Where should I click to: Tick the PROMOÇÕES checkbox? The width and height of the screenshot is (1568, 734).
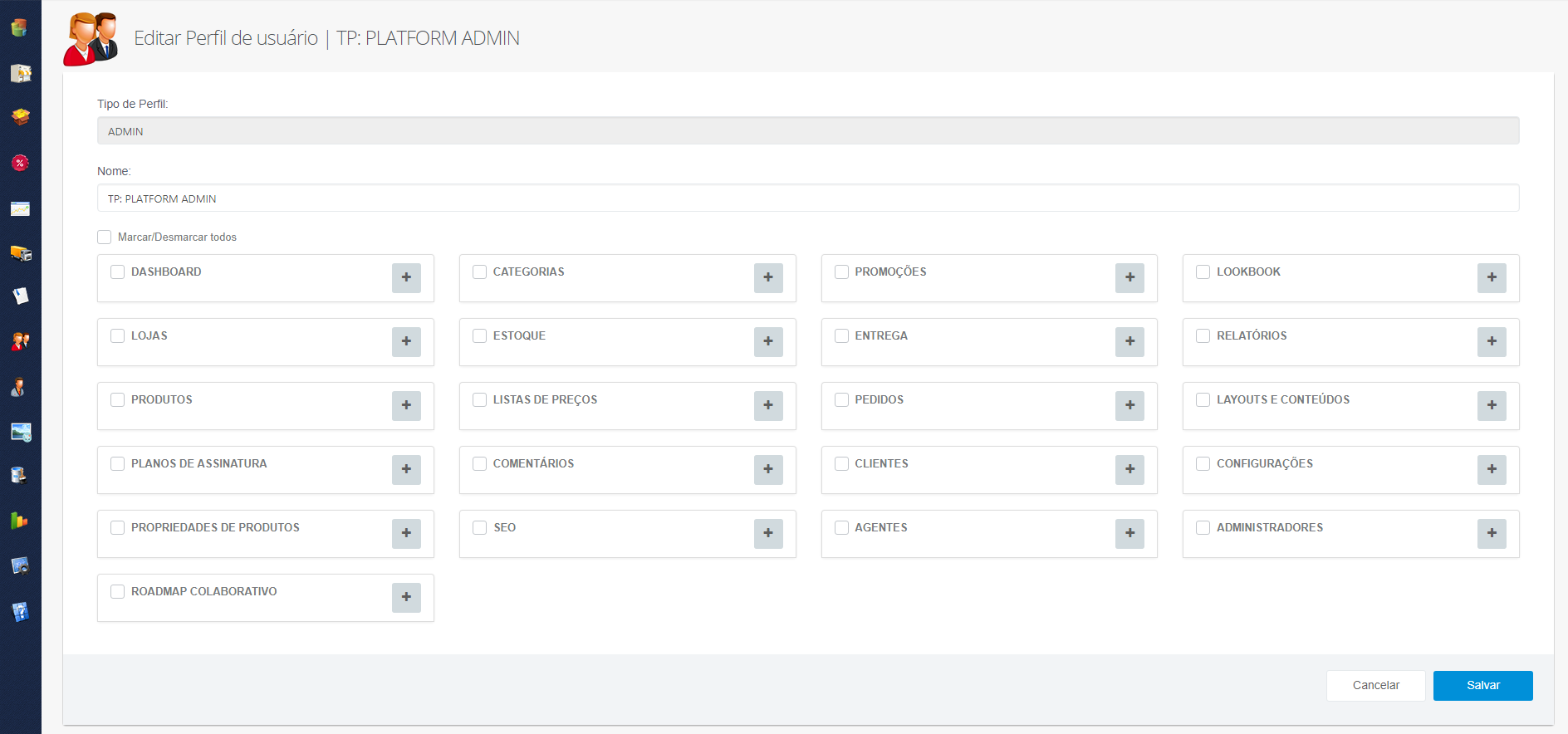tap(842, 272)
